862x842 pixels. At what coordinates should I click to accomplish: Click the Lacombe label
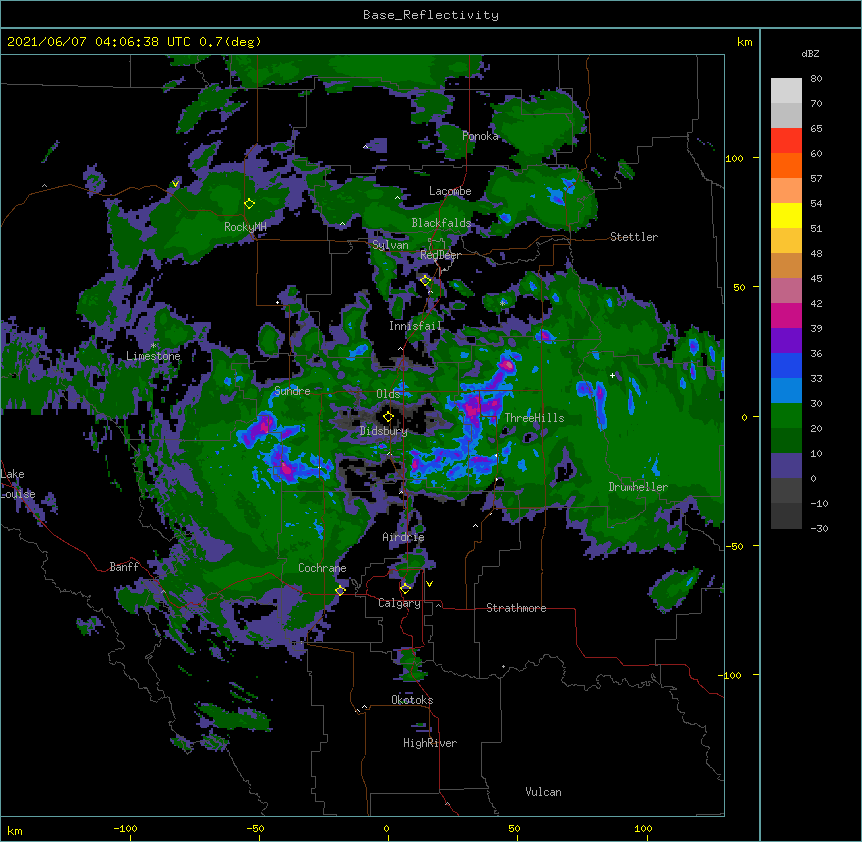(x=450, y=191)
